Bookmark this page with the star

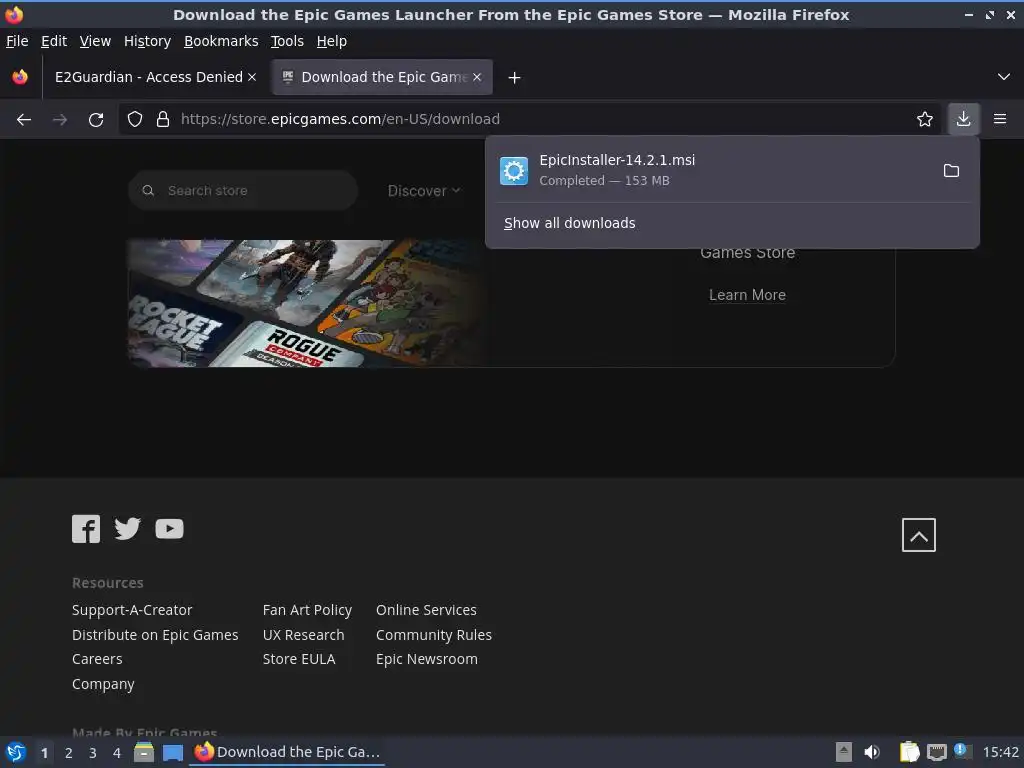(925, 119)
